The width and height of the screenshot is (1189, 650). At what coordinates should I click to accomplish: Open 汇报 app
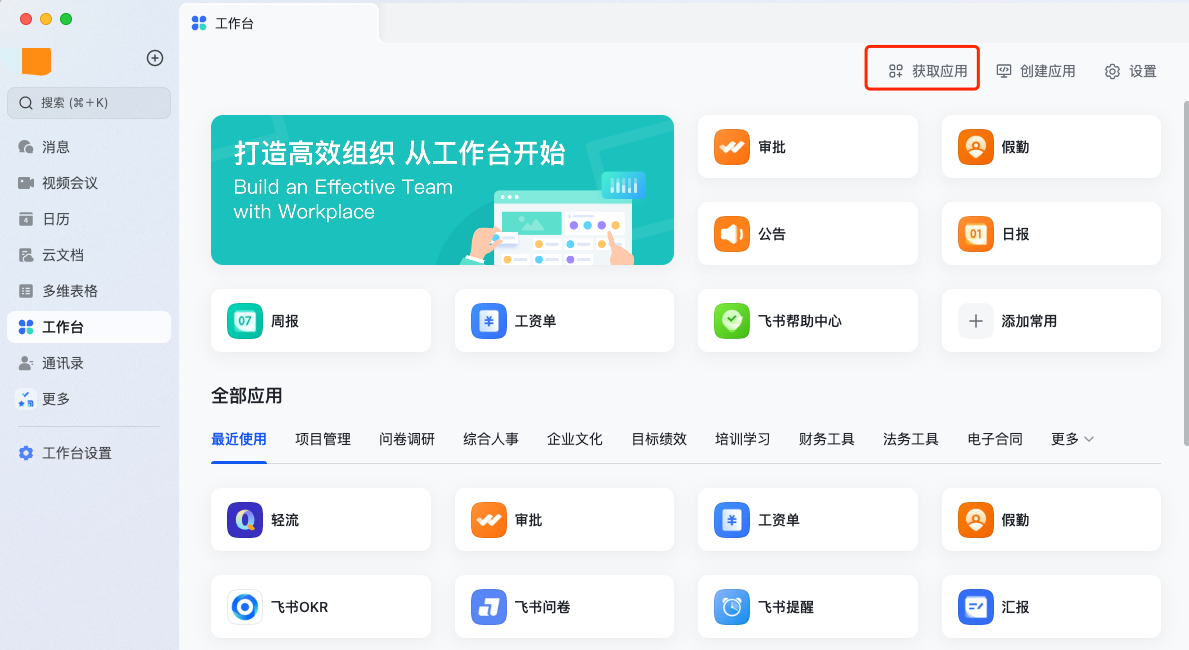(x=1051, y=607)
